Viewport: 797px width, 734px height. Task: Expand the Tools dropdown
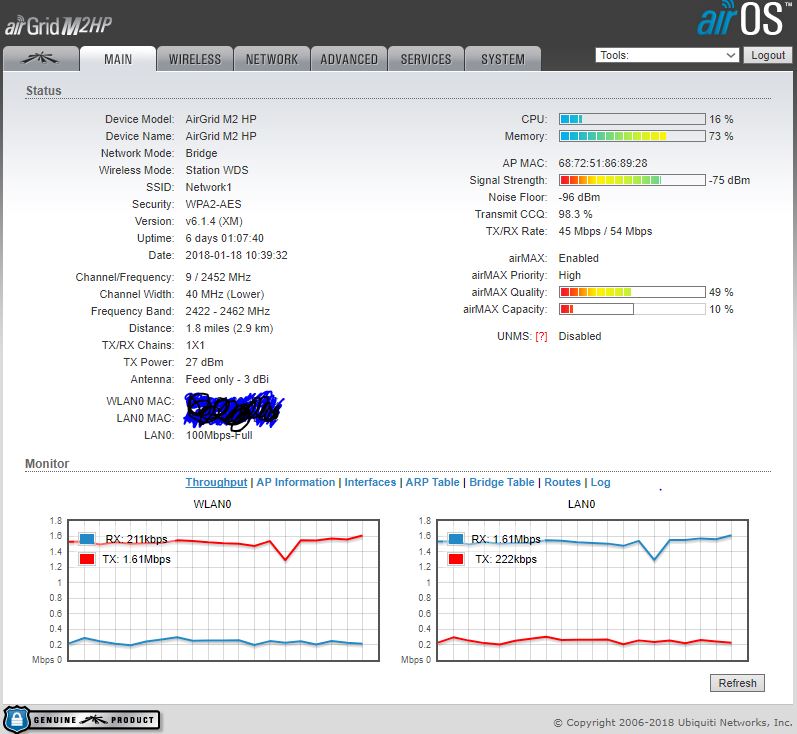(667, 55)
